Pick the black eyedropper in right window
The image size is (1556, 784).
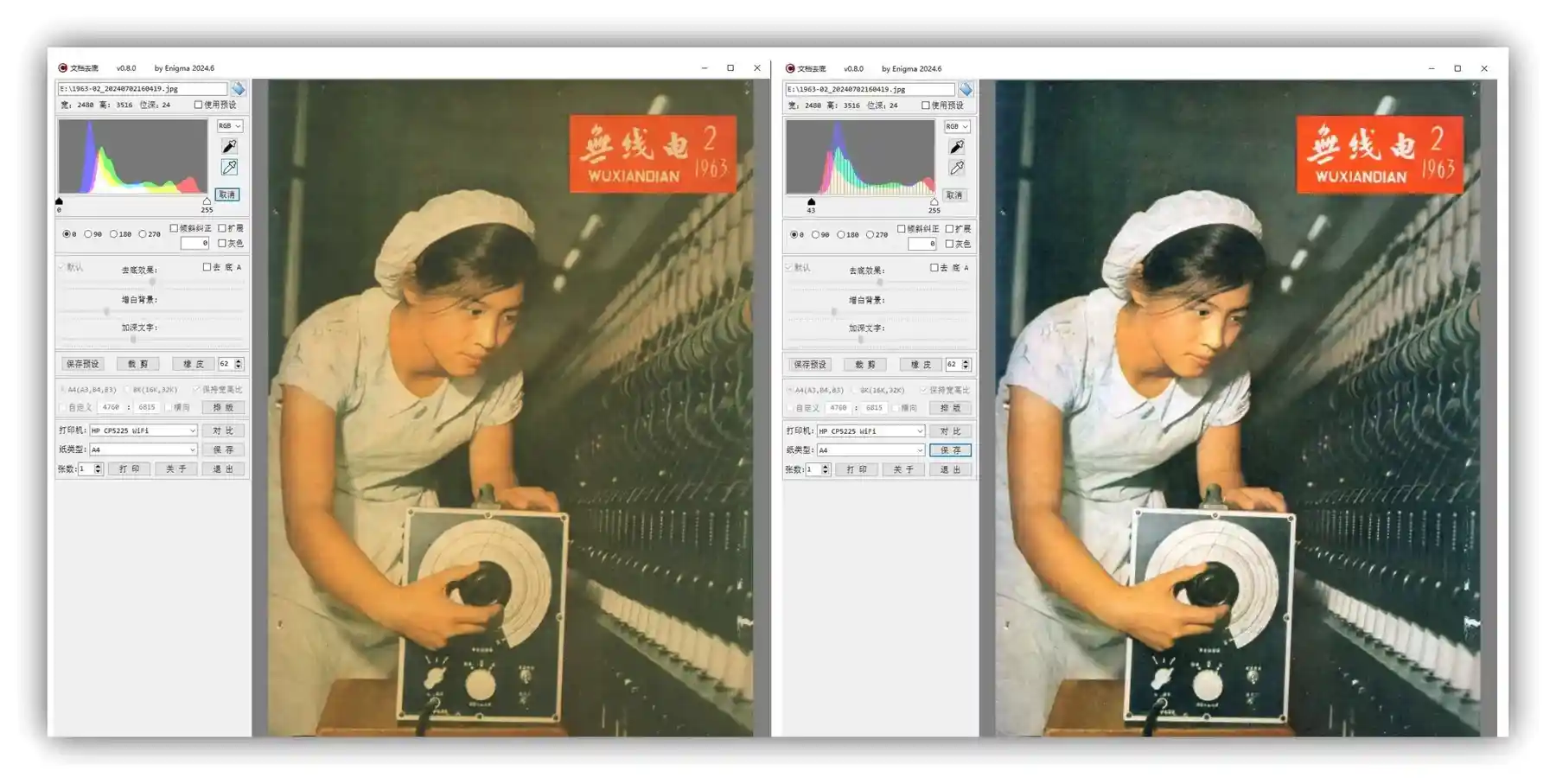click(957, 148)
